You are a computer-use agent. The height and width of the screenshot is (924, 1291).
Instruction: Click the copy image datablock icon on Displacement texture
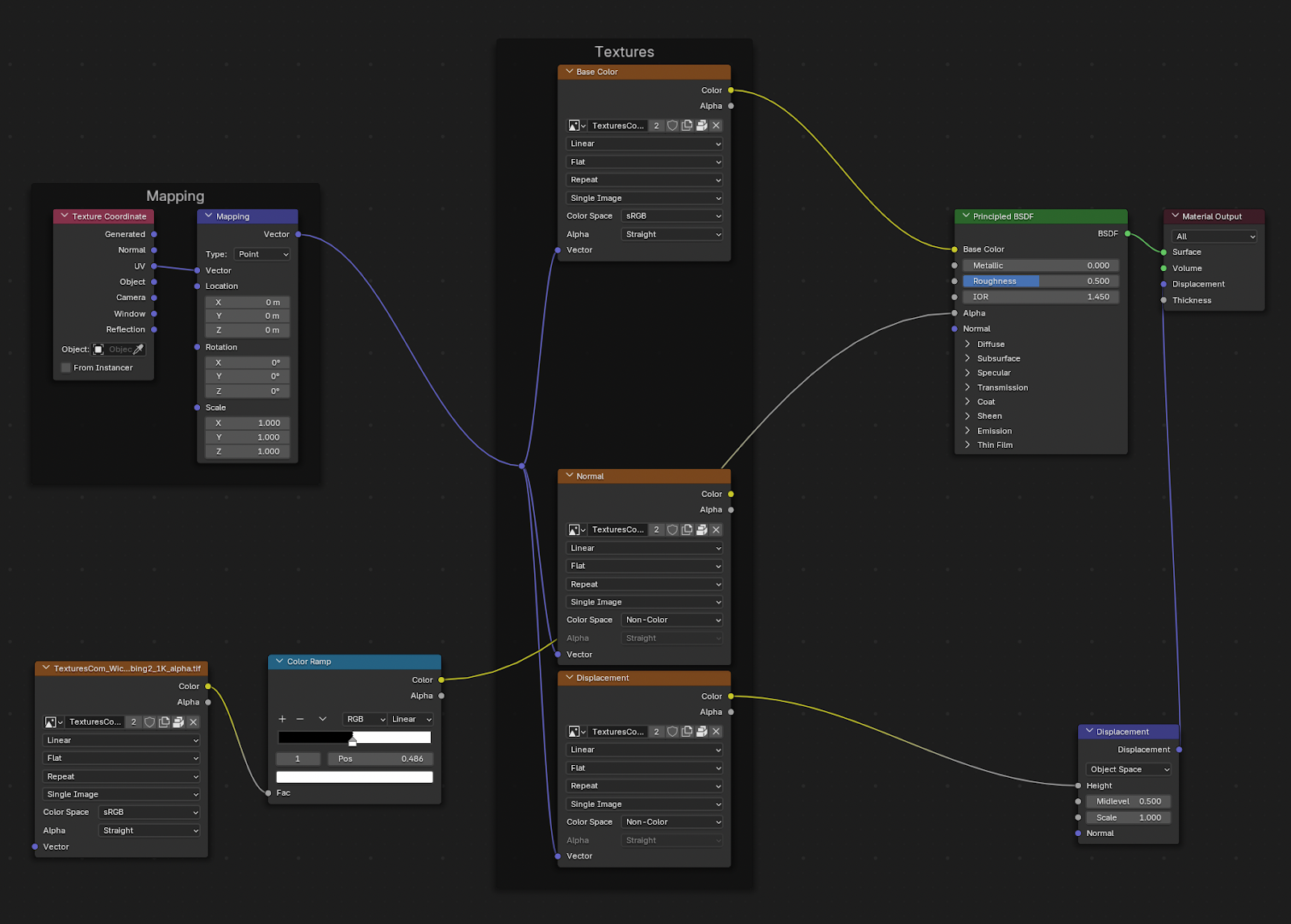[x=687, y=731]
